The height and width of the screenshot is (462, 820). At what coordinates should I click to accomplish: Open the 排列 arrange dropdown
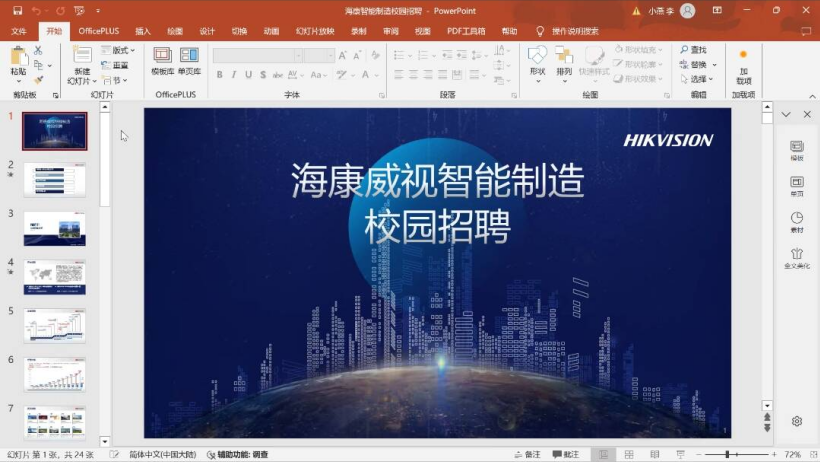pos(565,61)
